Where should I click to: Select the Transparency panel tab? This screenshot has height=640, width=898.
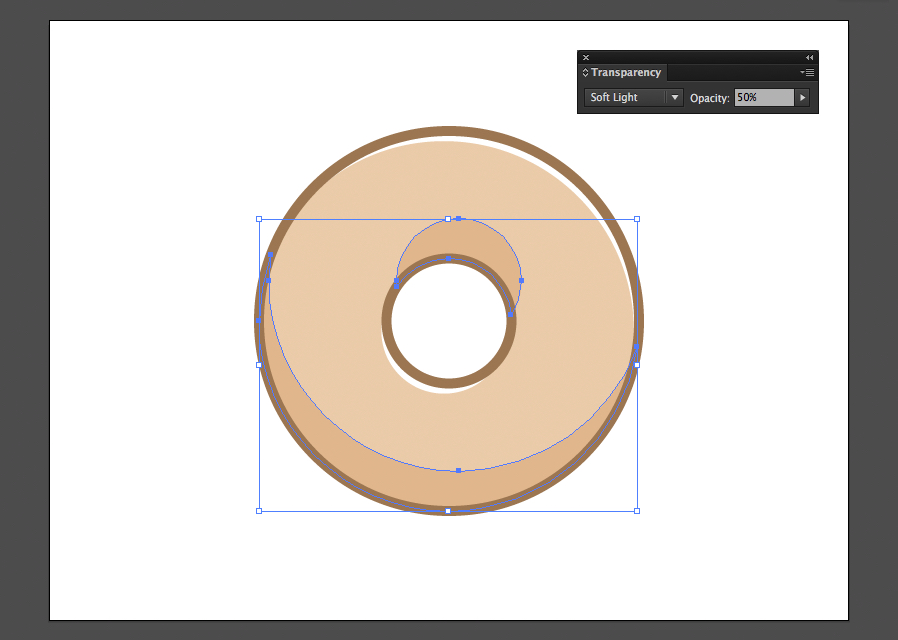click(625, 73)
